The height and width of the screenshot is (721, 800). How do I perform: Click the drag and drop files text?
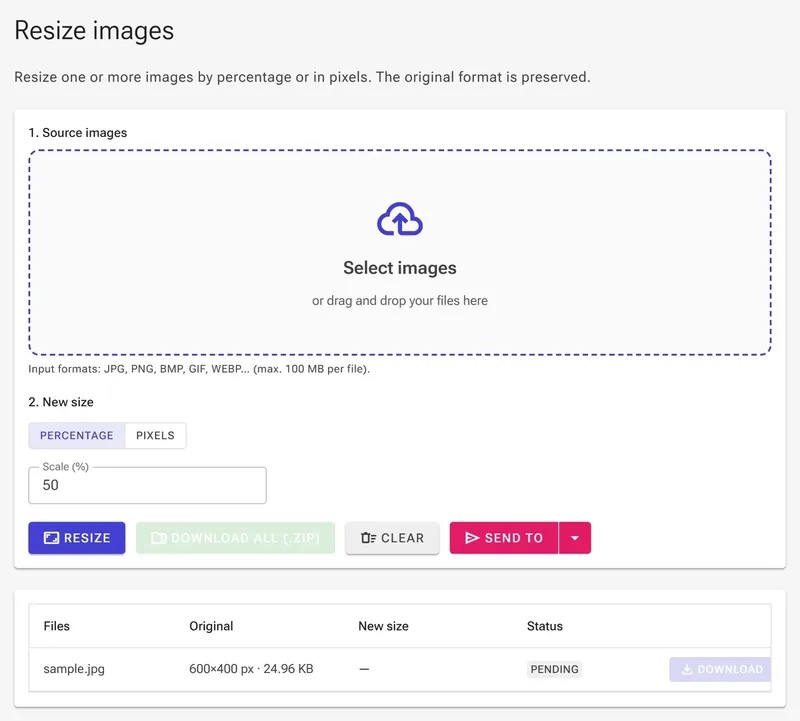399,301
